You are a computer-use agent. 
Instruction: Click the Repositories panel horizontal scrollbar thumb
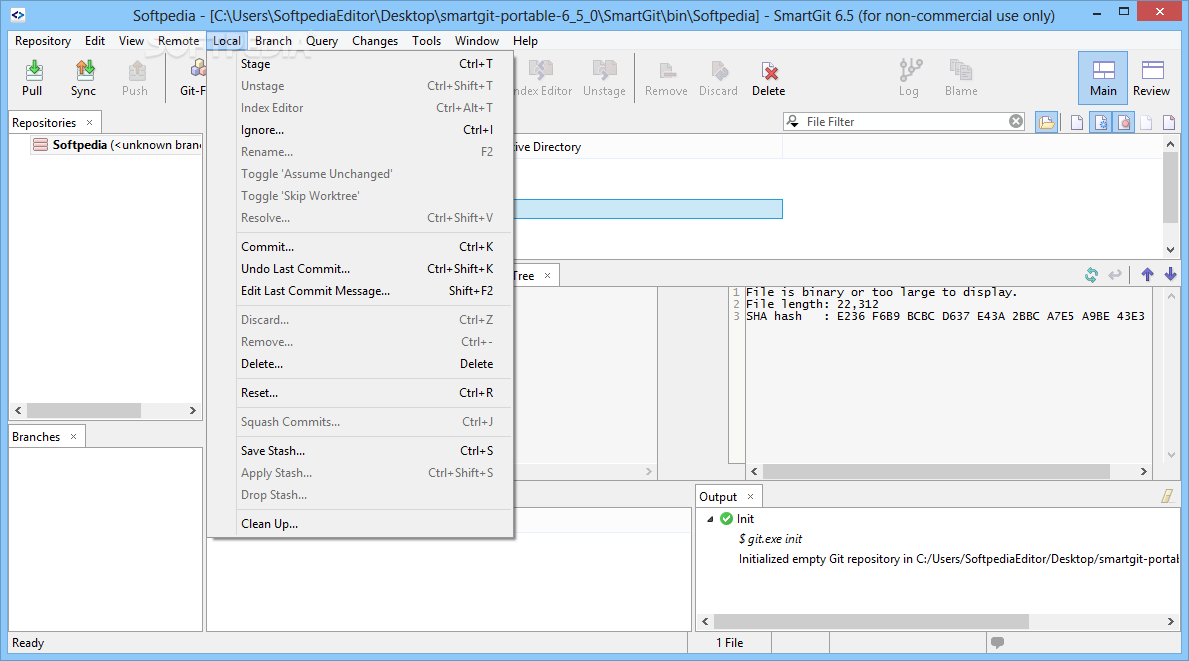[83, 410]
